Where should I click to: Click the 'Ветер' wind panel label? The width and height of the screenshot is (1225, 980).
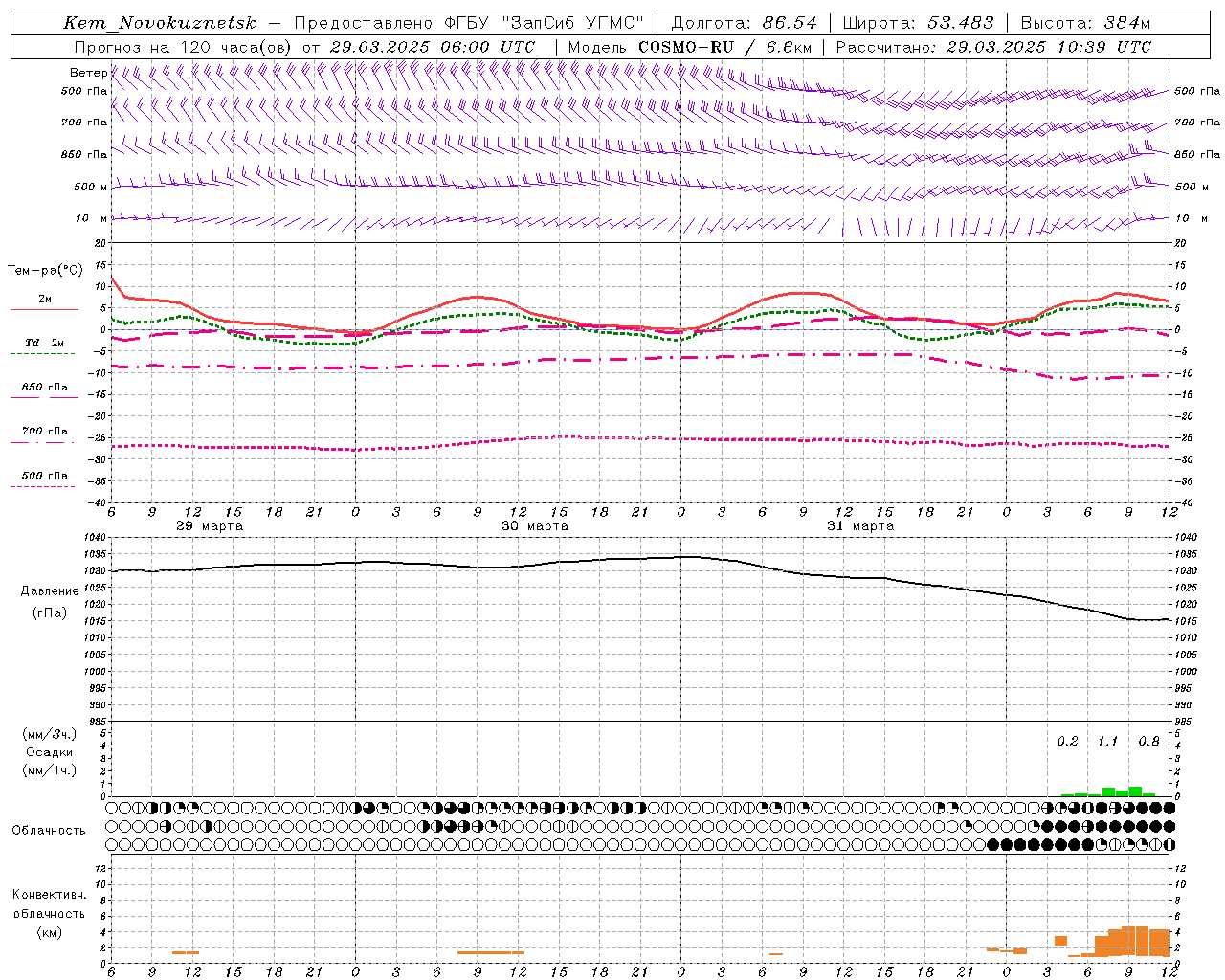click(x=88, y=73)
